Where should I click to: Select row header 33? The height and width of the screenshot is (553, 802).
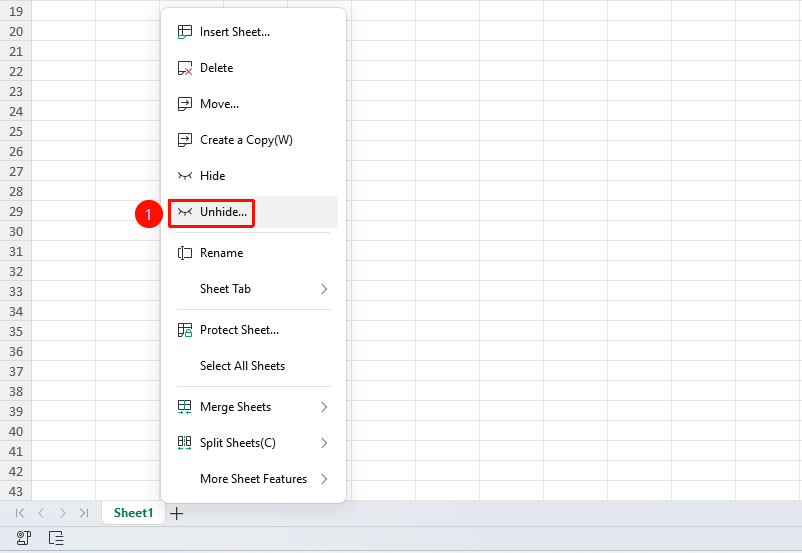[16, 292]
